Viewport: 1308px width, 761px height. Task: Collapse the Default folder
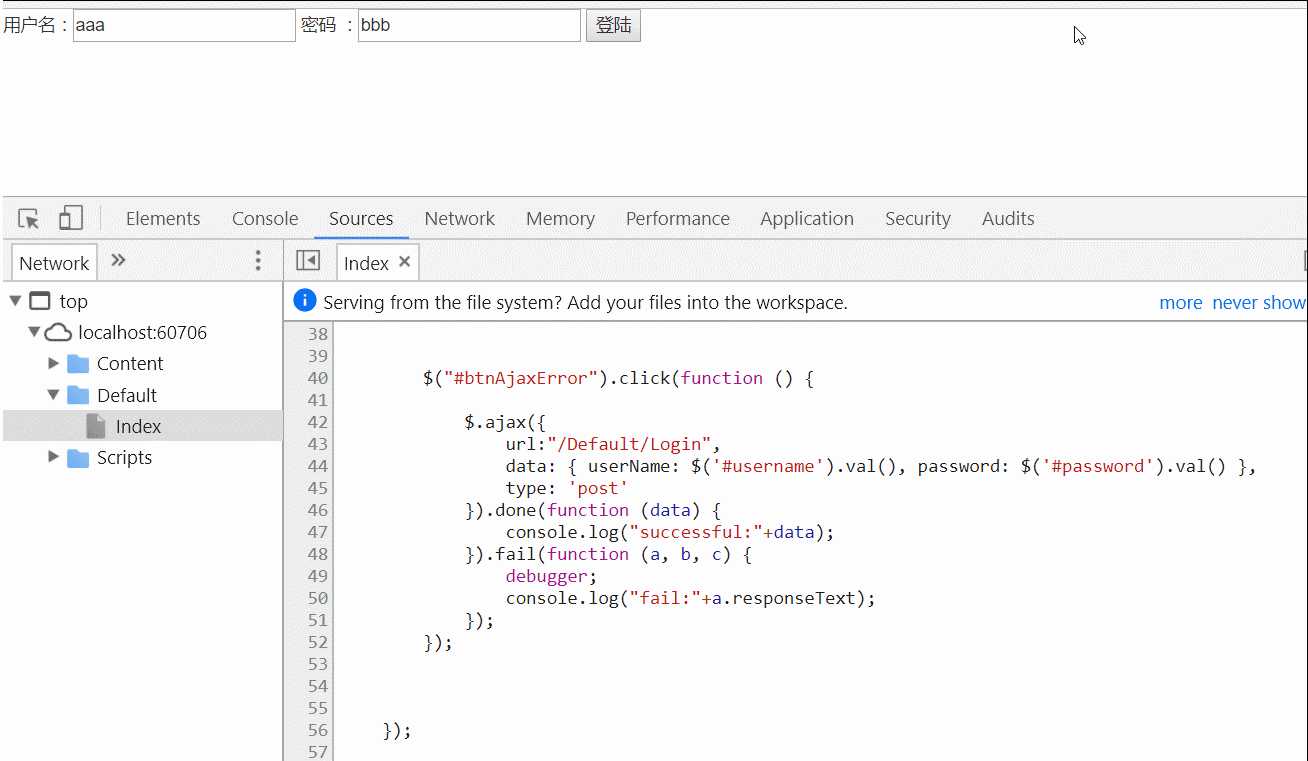54,395
